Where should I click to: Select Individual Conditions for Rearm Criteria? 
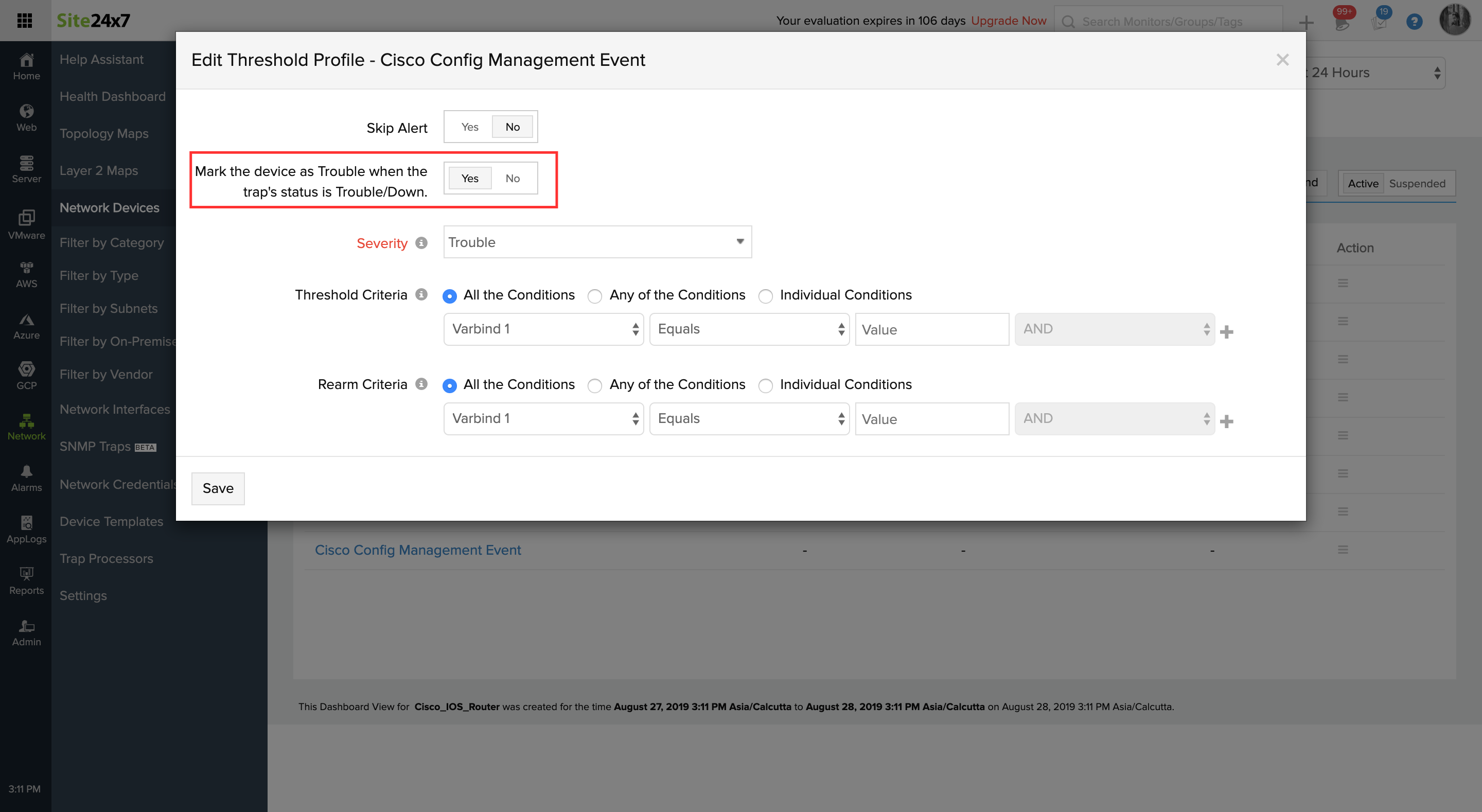[x=765, y=385]
